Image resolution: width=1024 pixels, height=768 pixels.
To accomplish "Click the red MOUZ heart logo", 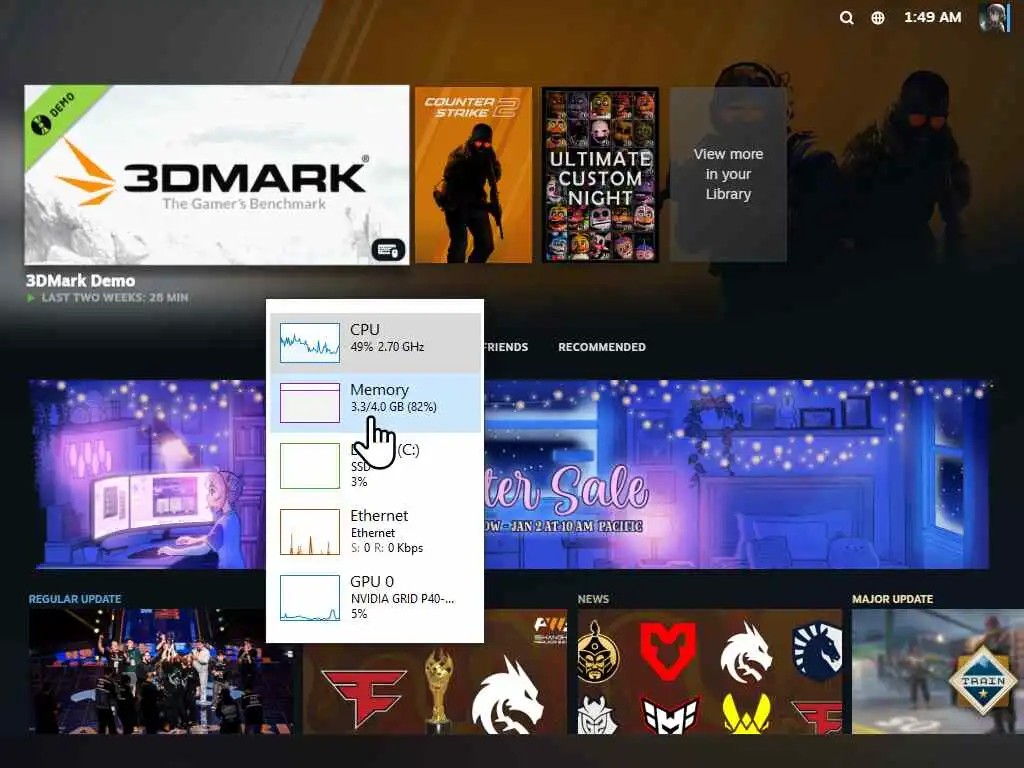I will click(667, 650).
